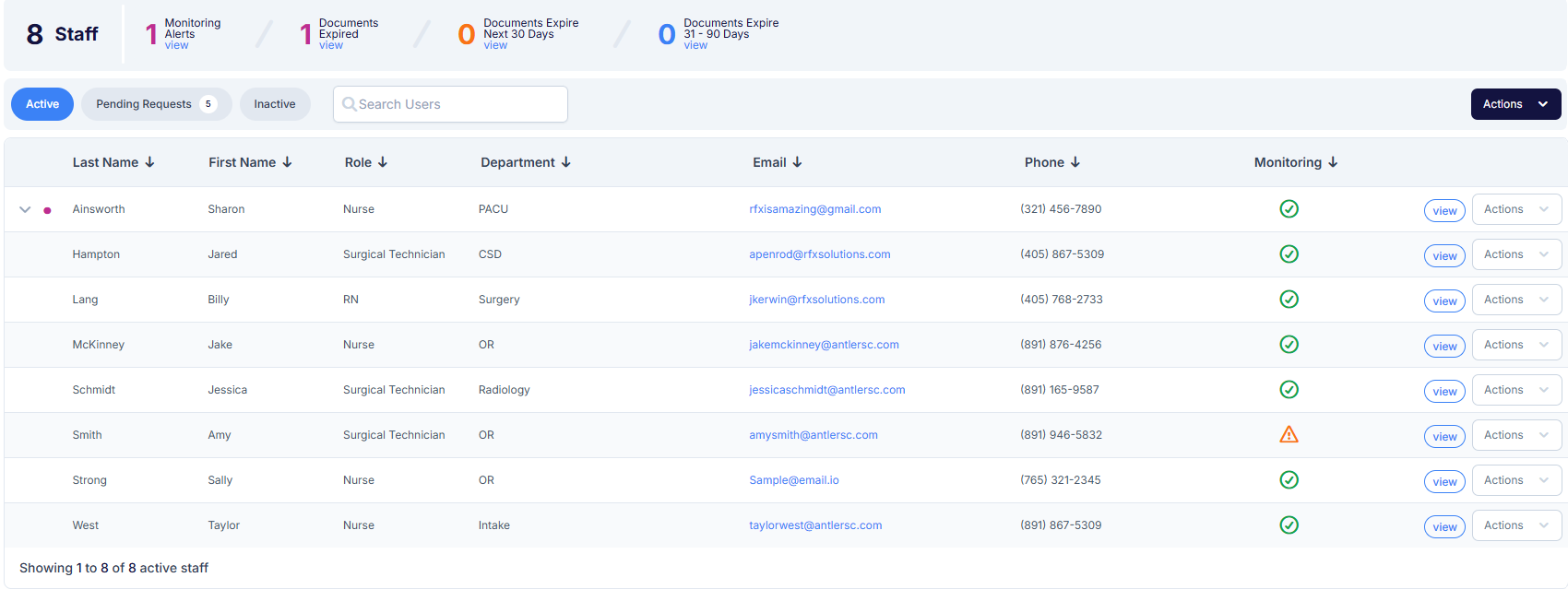Sort by Last Name column arrow
Viewport: 1568px width, 601px height.
[149, 162]
